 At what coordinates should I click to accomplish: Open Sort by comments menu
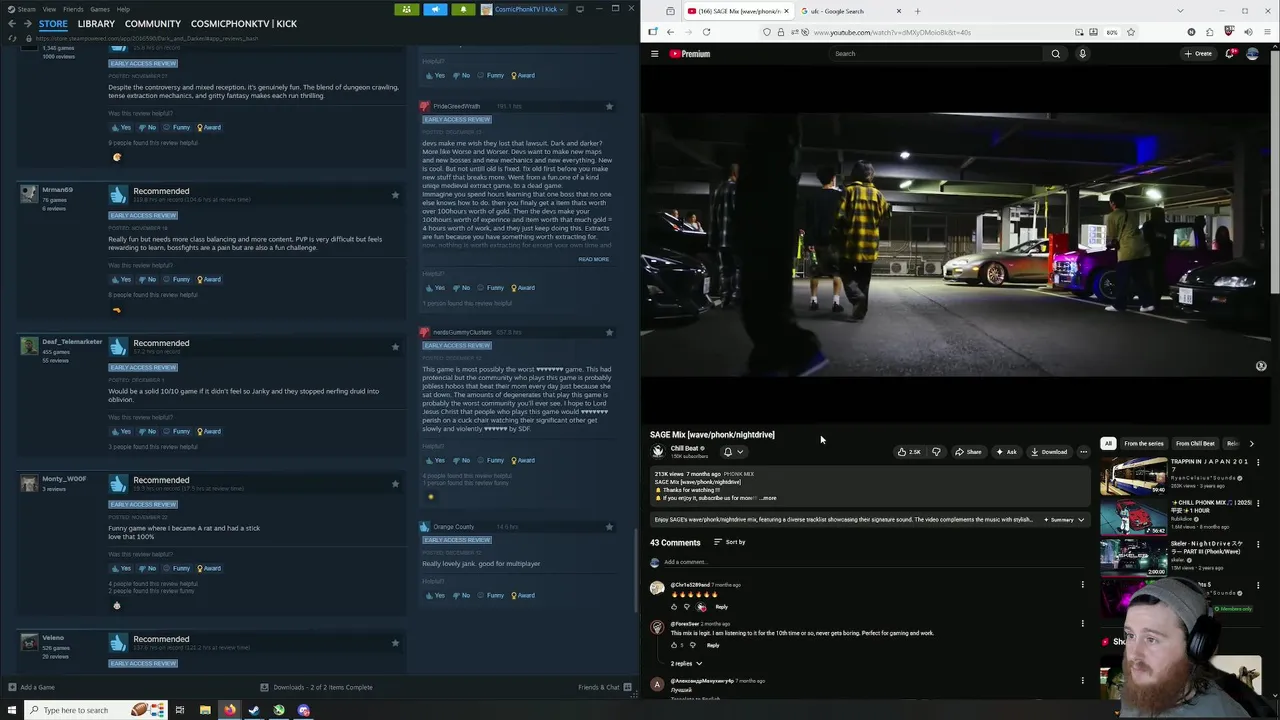729,542
